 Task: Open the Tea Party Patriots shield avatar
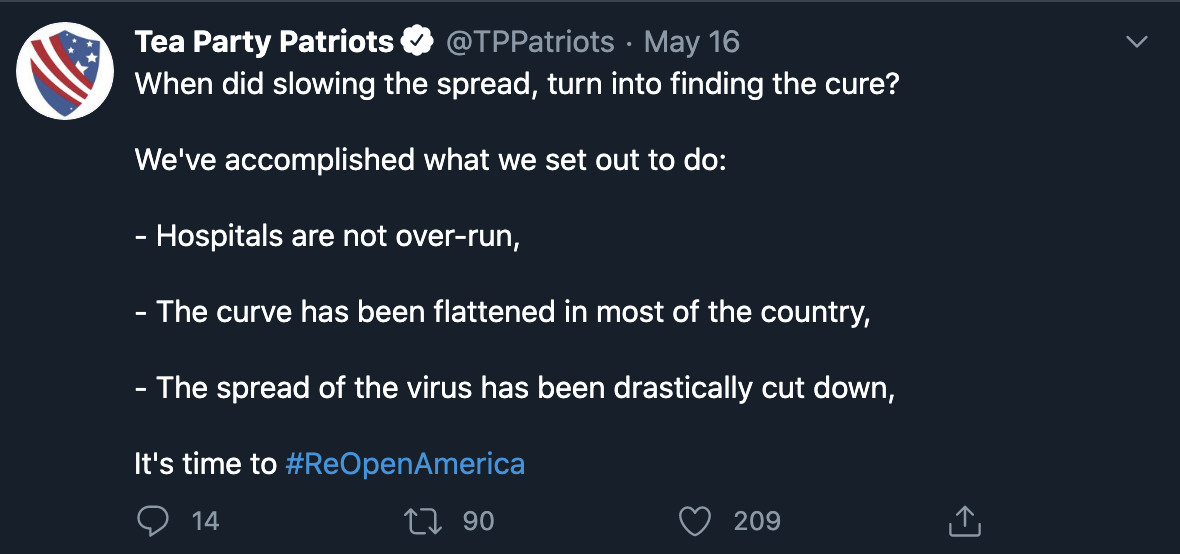(65, 71)
